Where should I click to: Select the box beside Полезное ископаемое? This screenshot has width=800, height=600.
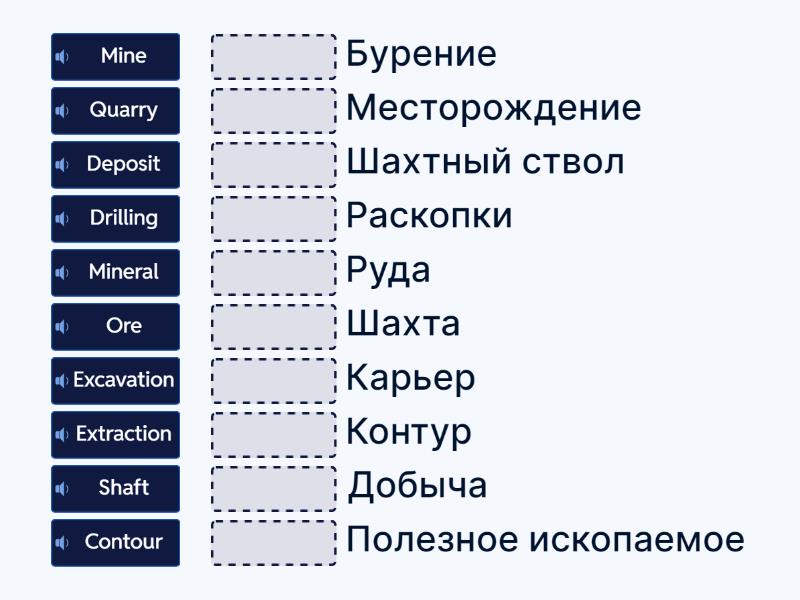pos(273,543)
